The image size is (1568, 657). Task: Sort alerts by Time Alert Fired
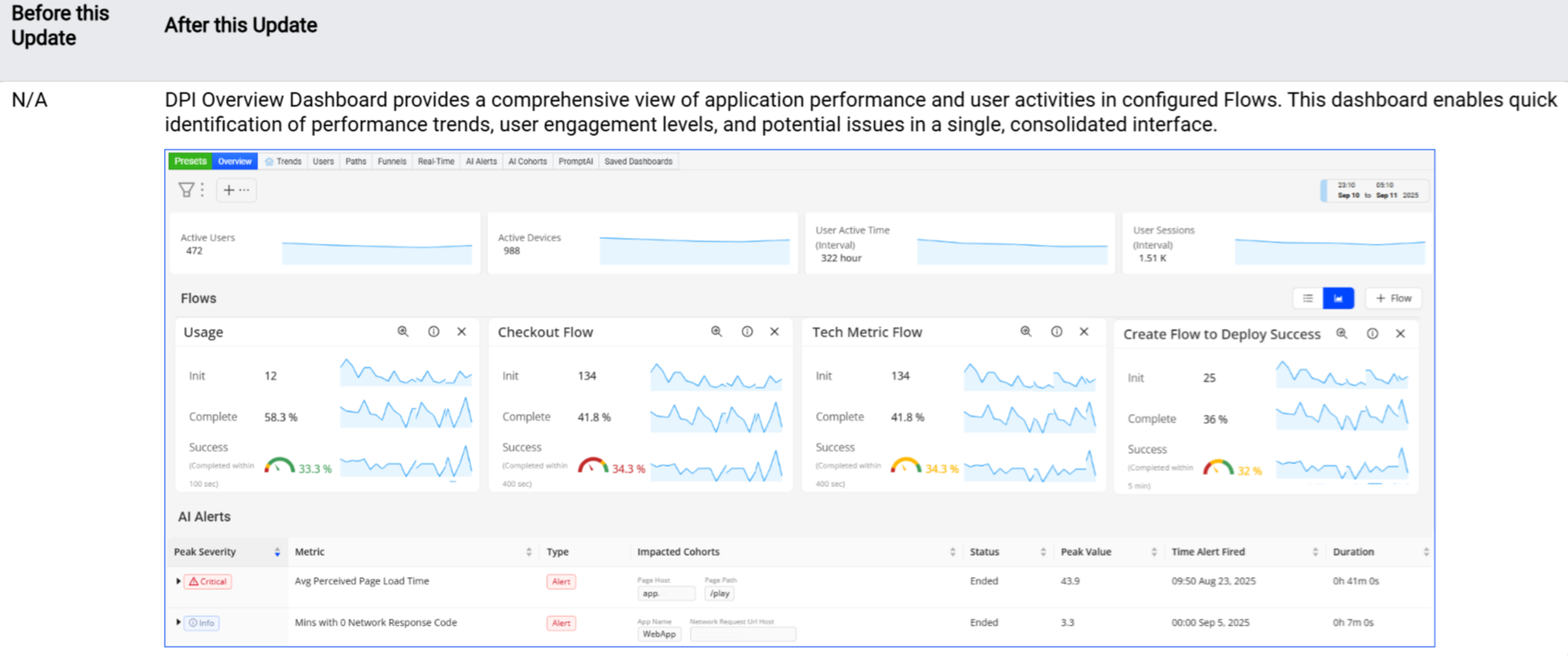(1314, 552)
